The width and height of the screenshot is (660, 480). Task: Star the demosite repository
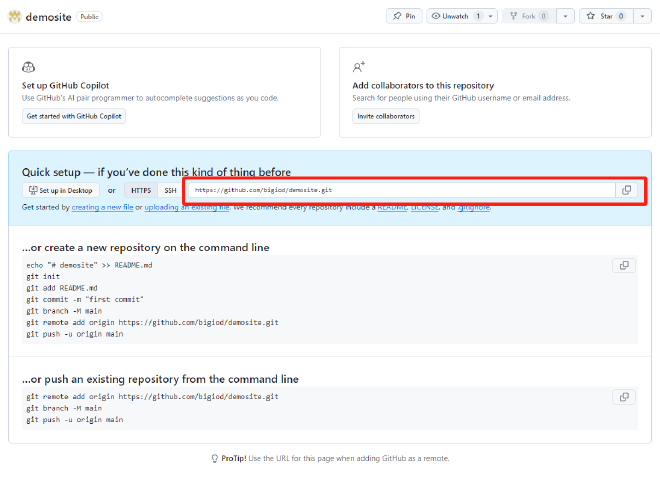[x=606, y=16]
